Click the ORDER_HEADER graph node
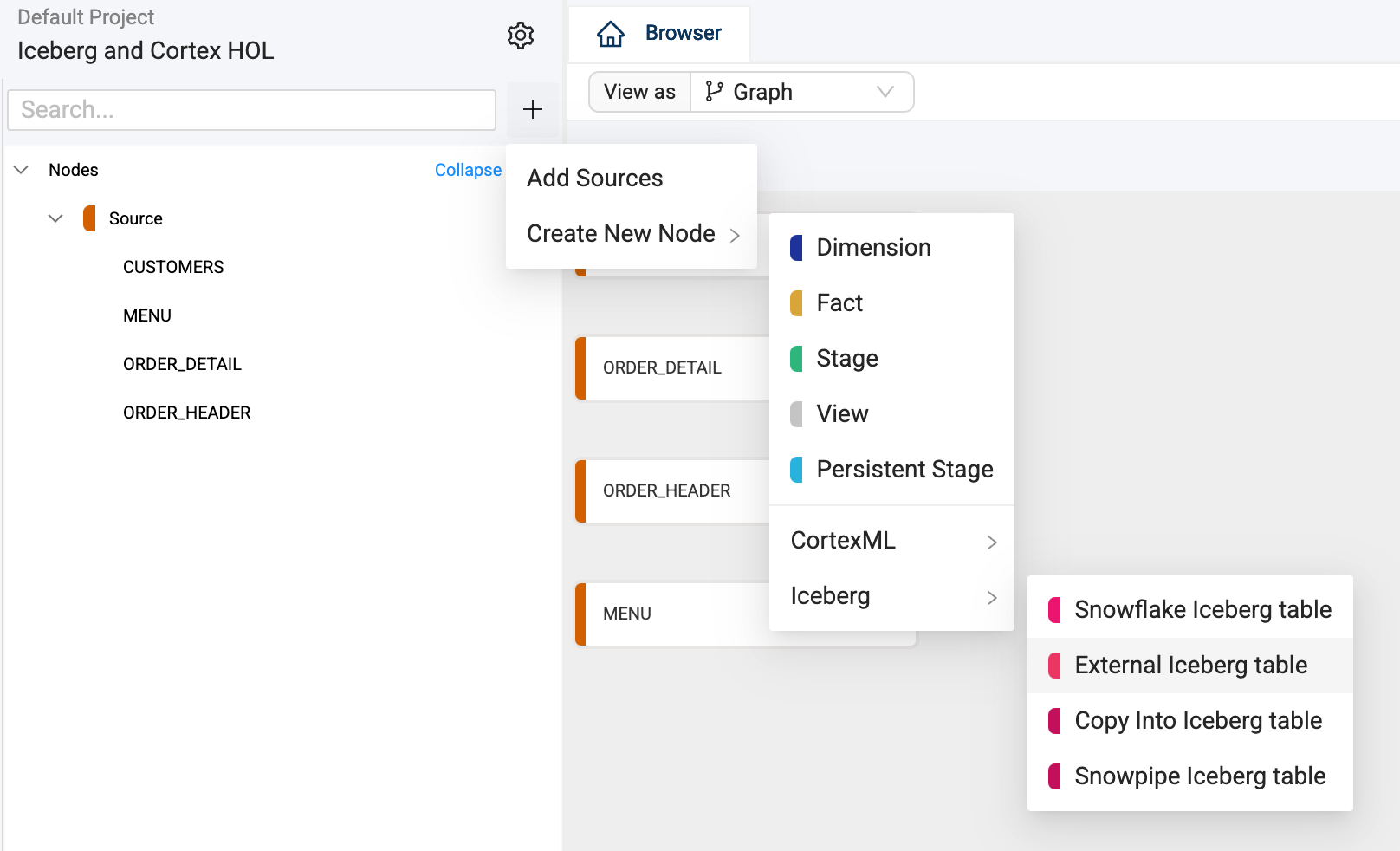The height and width of the screenshot is (851, 1400). tap(672, 491)
